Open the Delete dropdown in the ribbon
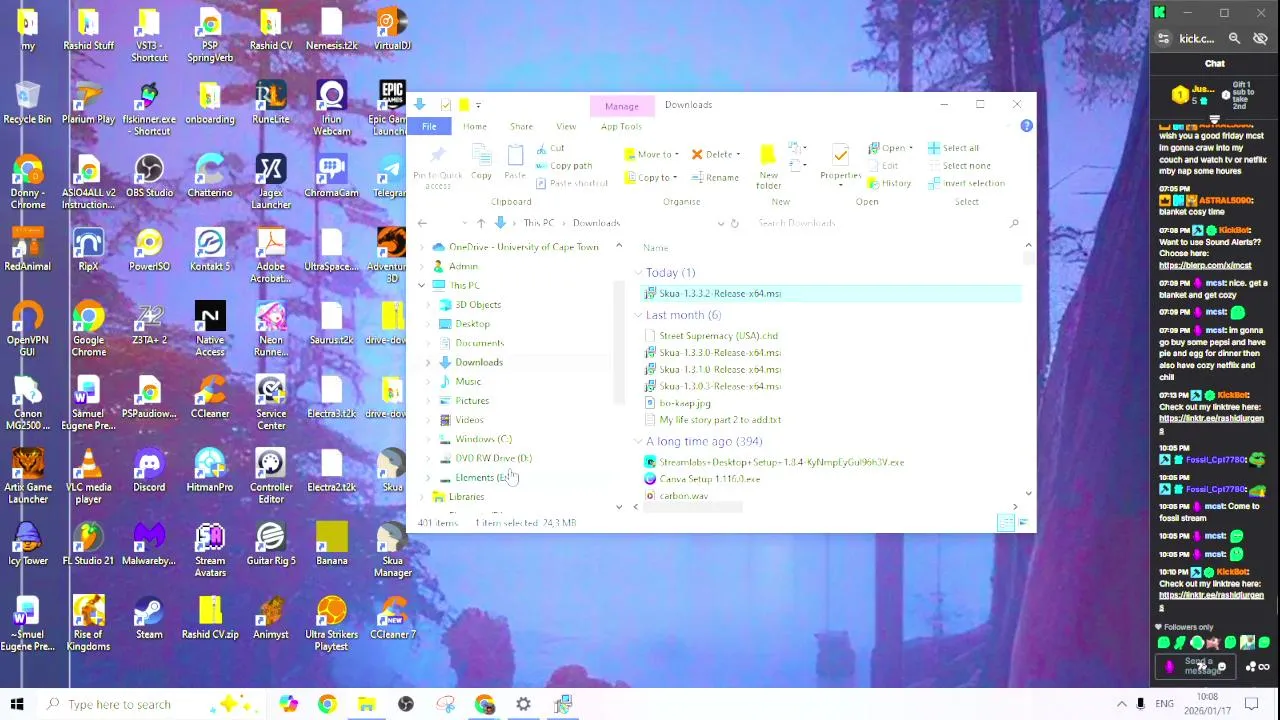 (x=716, y=154)
